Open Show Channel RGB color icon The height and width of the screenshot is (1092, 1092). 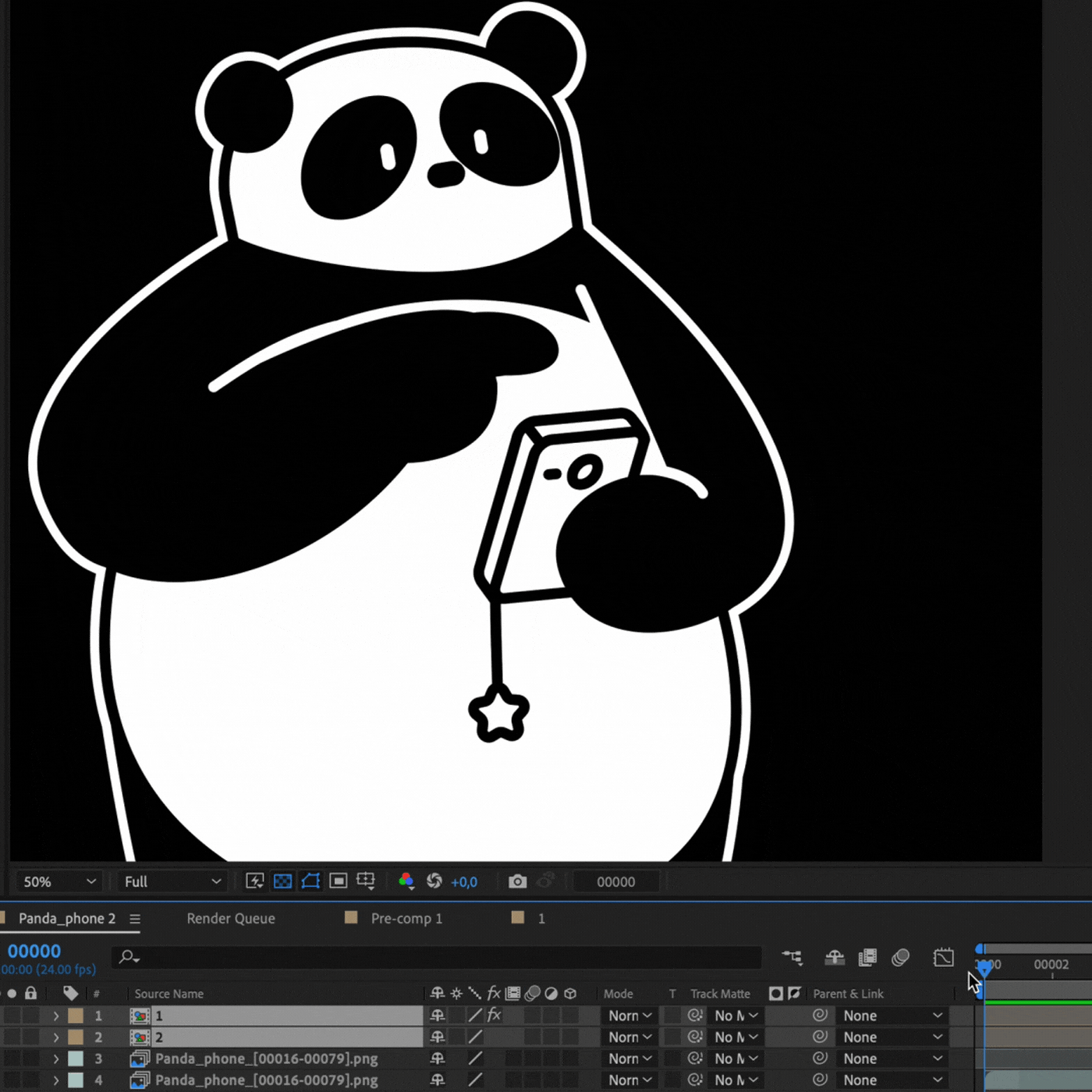(x=406, y=881)
